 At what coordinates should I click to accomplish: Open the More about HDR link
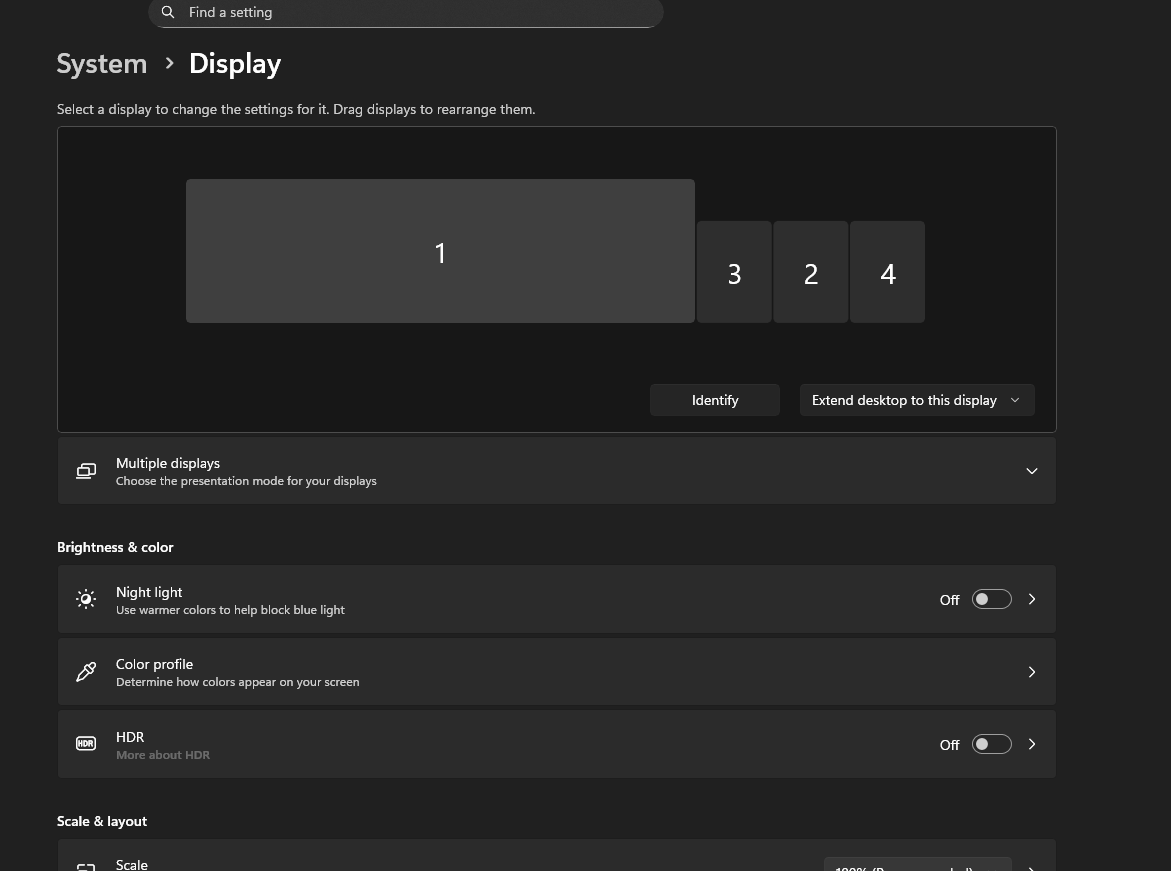point(163,755)
